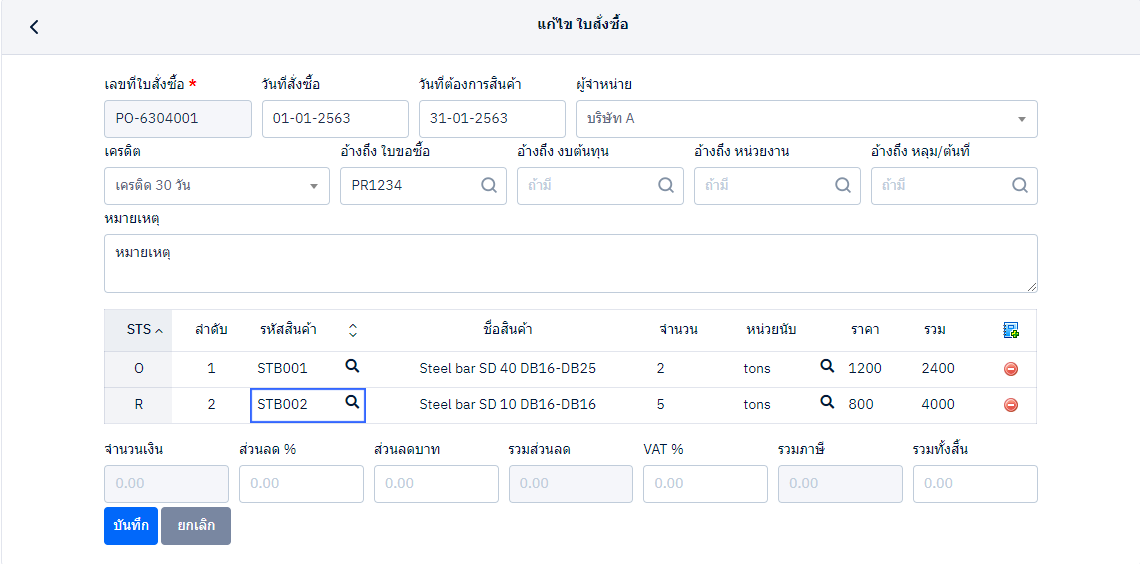1140x564 pixels.
Task: Click product name Steel bar SD 40 DB16-DB25
Action: point(507,368)
